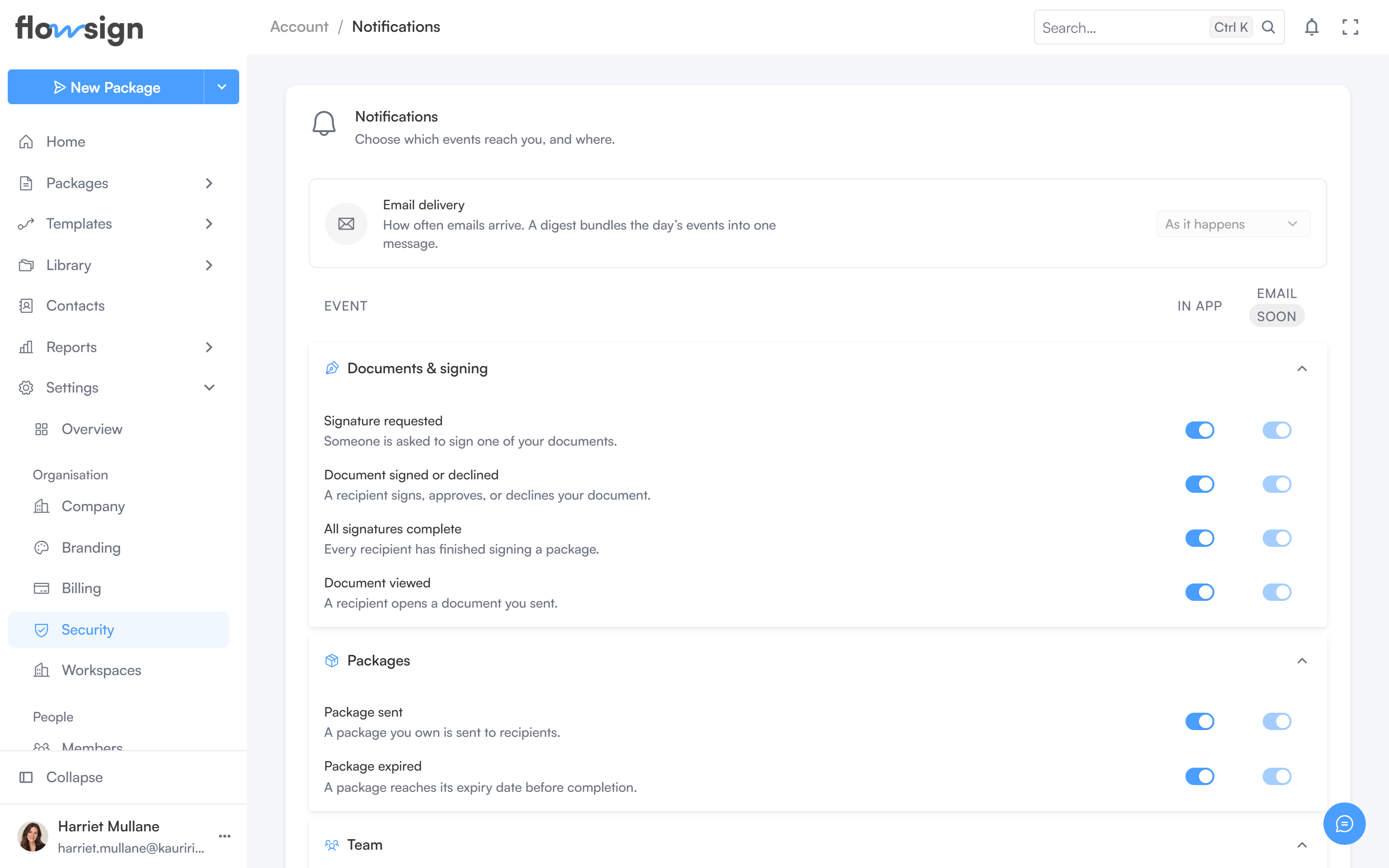Viewport: 1389px width, 868px height.
Task: Toggle in-app alerts for Document viewed
Action: pos(1199,592)
